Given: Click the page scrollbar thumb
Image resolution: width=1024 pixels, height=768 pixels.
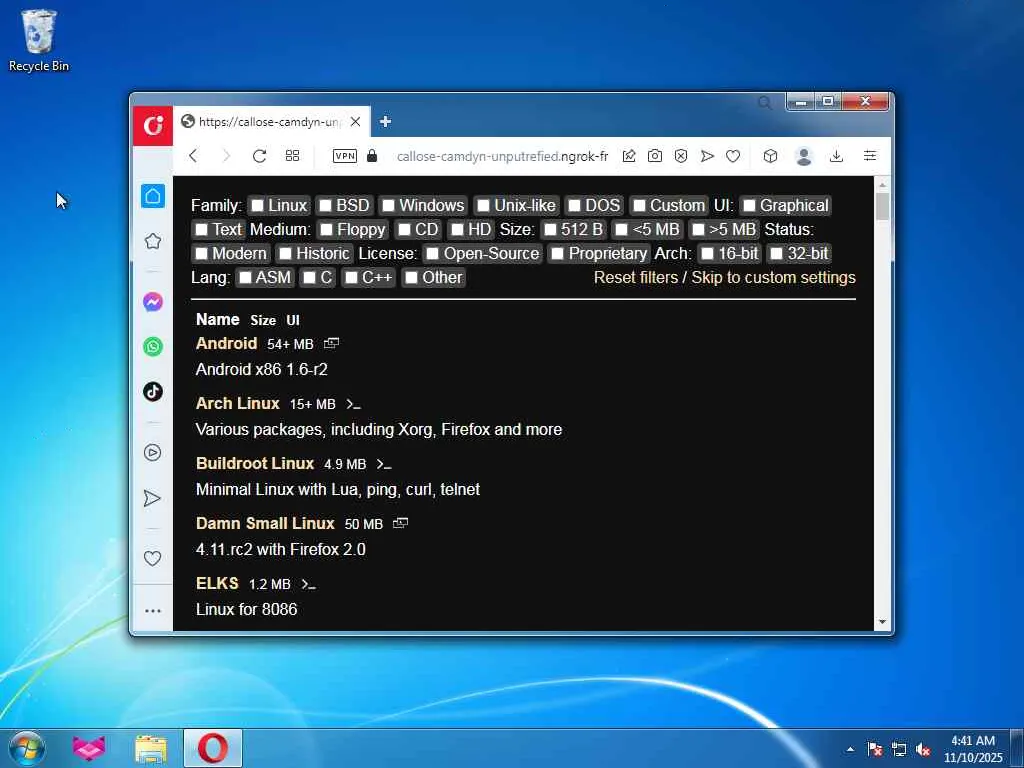Looking at the screenshot, I should (x=882, y=206).
